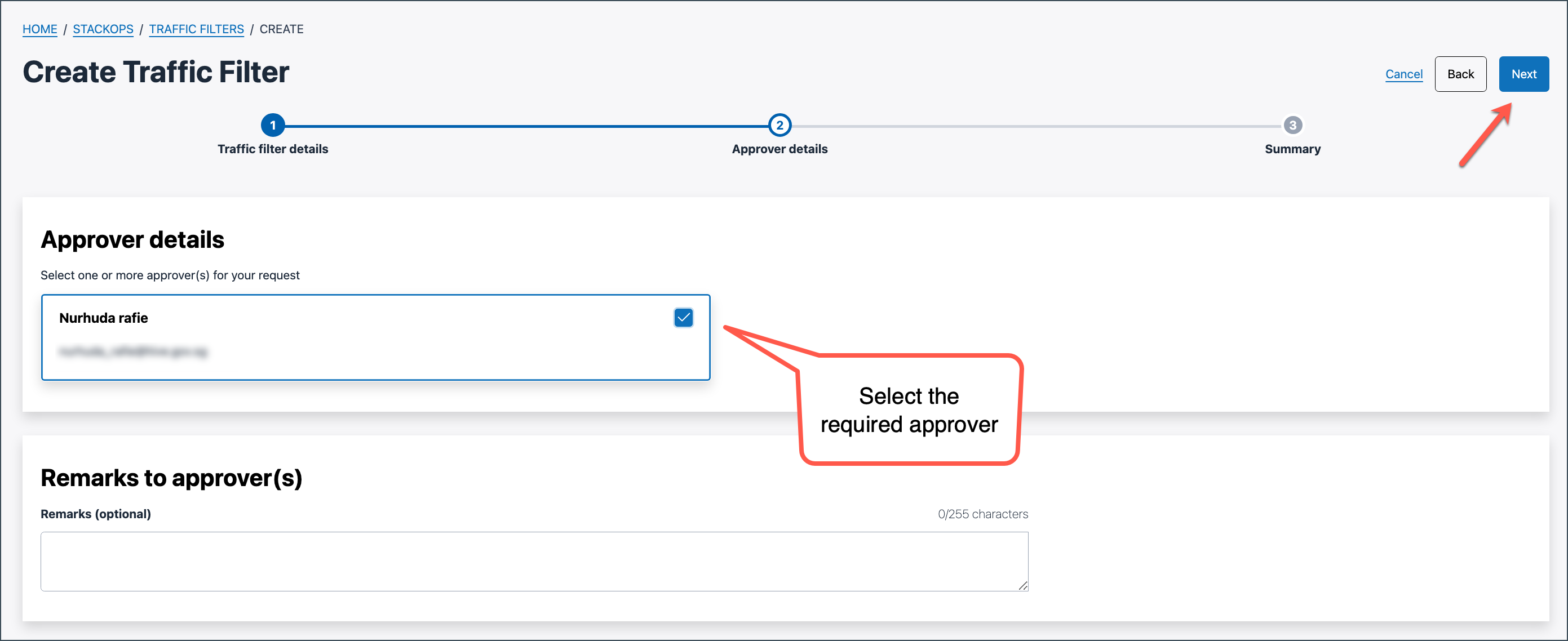Click the Create Traffic Filter heading
The image size is (1568, 641).
click(156, 72)
